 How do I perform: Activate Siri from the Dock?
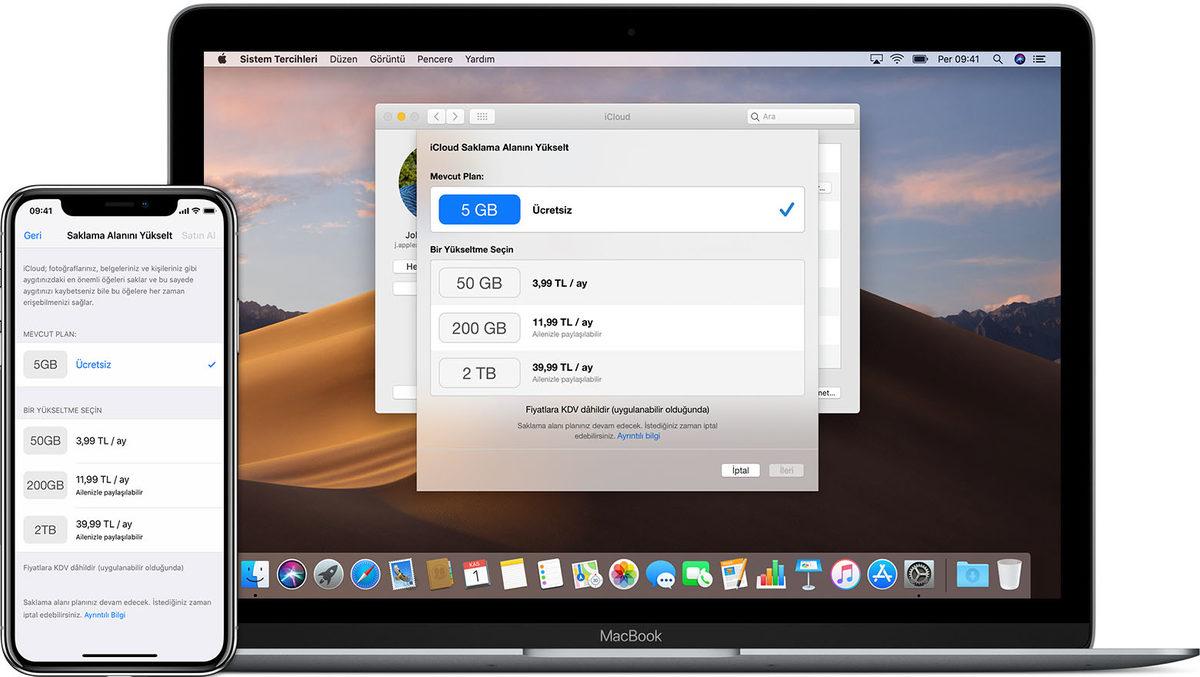[x=292, y=575]
